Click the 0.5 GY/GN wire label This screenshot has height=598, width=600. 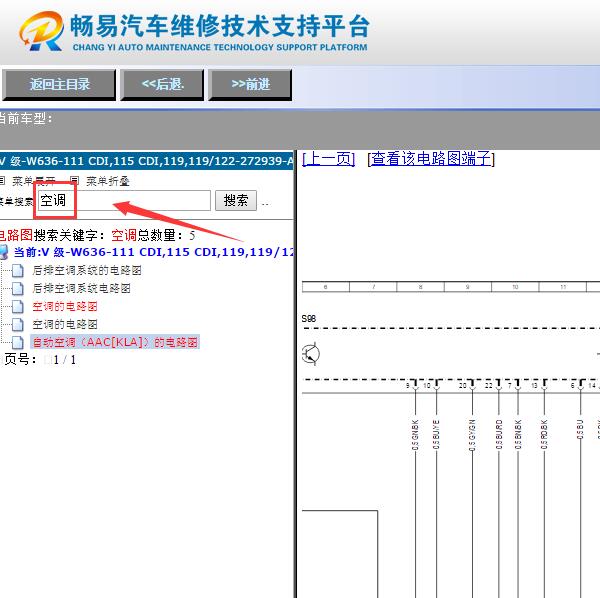[472, 435]
